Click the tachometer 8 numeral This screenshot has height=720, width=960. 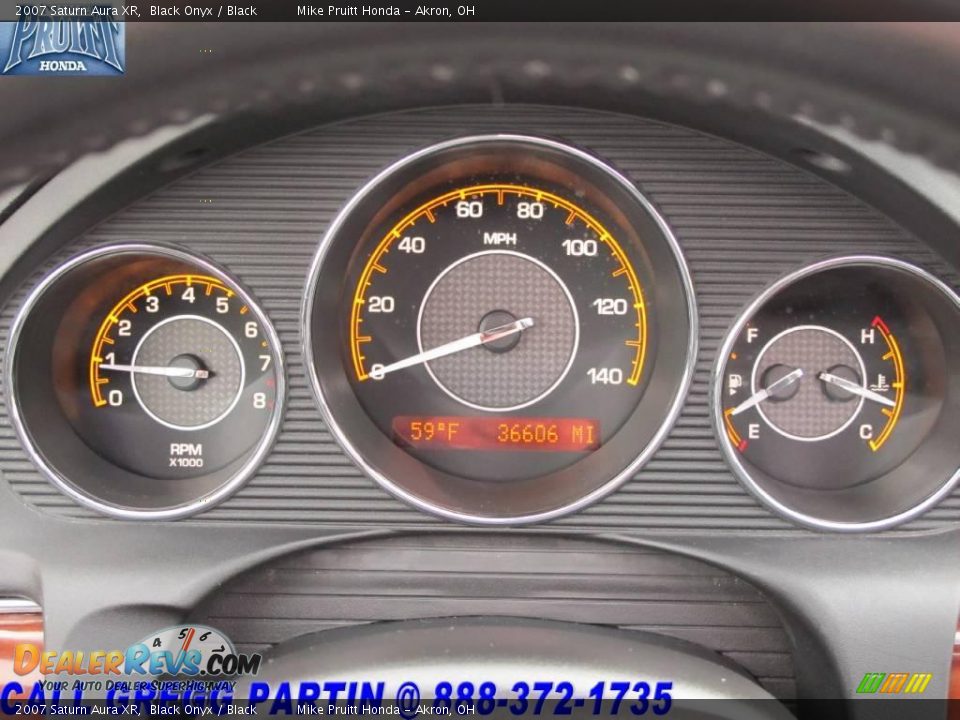pyautogui.click(x=260, y=400)
